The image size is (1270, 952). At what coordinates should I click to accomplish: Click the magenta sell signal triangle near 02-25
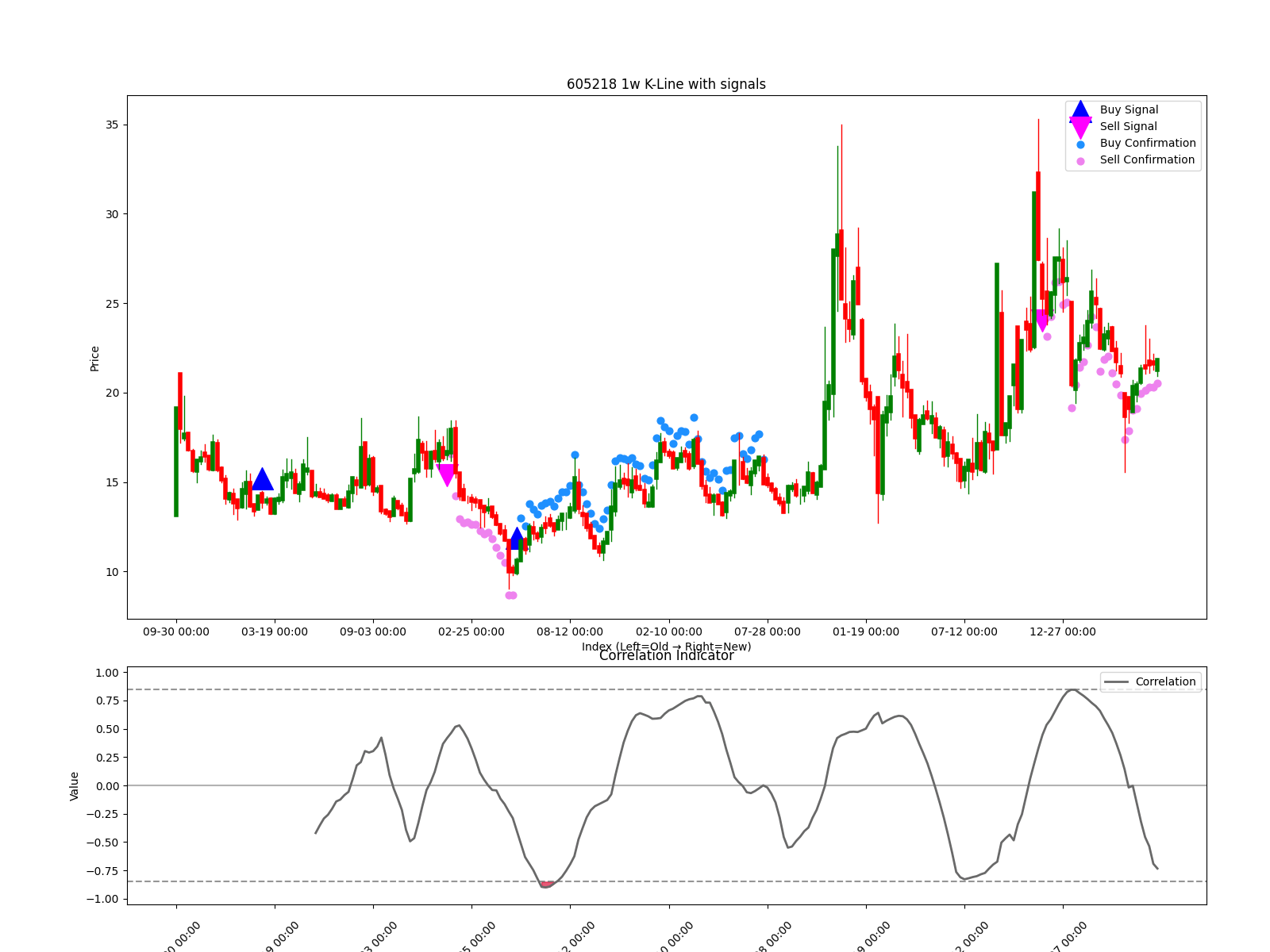[x=446, y=475]
